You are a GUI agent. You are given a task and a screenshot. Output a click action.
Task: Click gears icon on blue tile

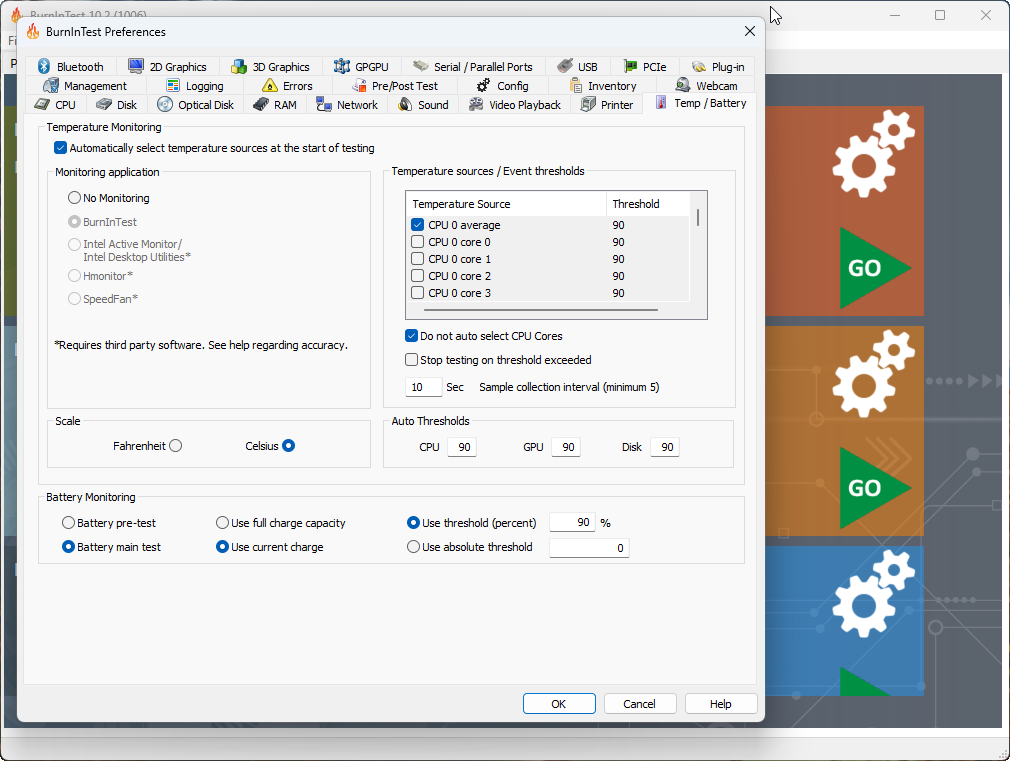tap(874, 593)
